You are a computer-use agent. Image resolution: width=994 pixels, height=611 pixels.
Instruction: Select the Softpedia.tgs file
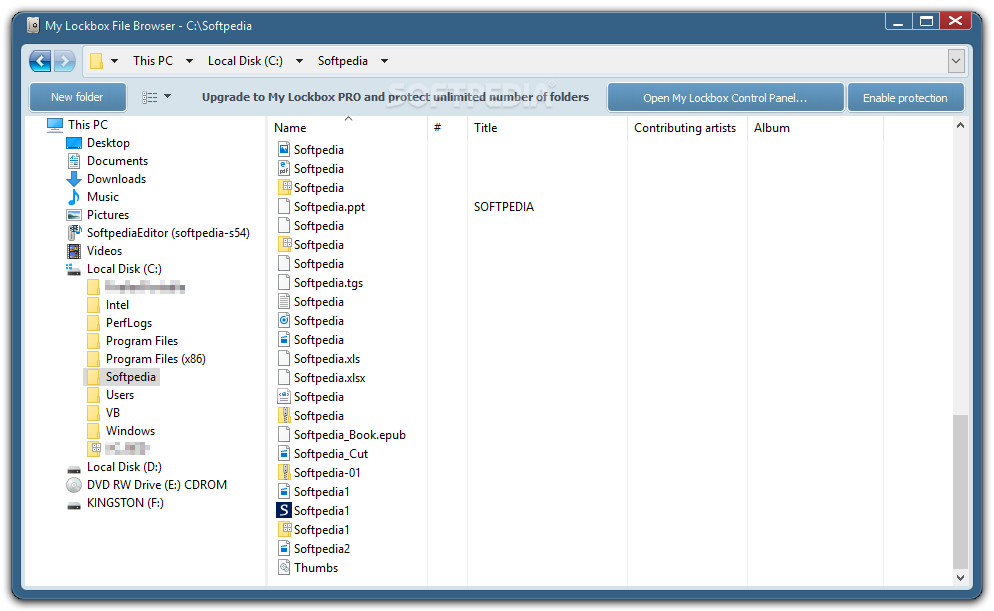[x=328, y=283]
